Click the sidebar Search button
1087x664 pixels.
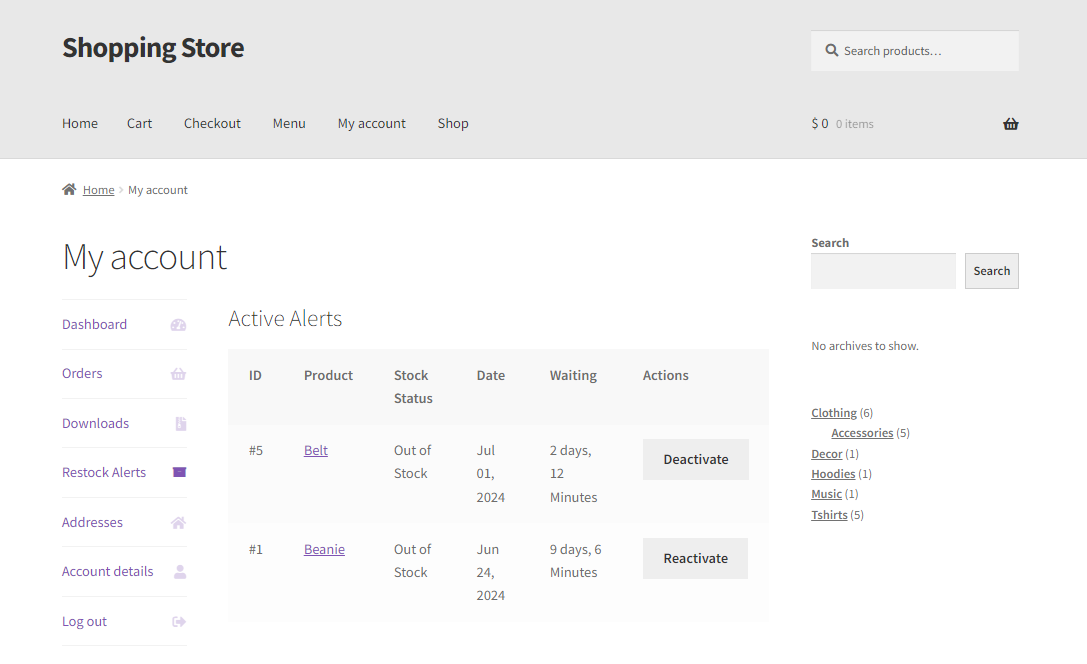pos(991,271)
